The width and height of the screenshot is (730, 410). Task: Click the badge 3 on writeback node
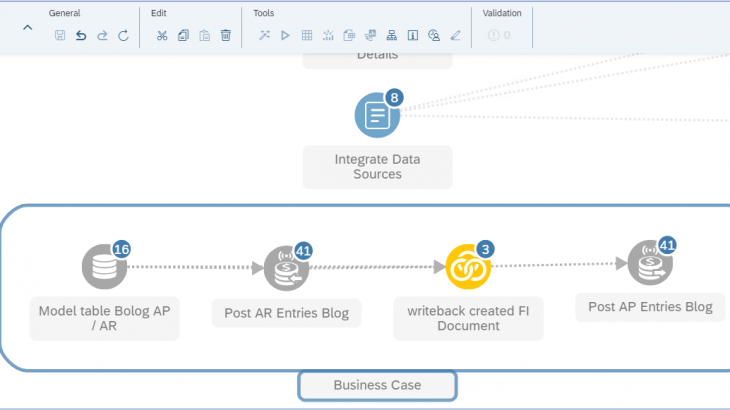486,249
